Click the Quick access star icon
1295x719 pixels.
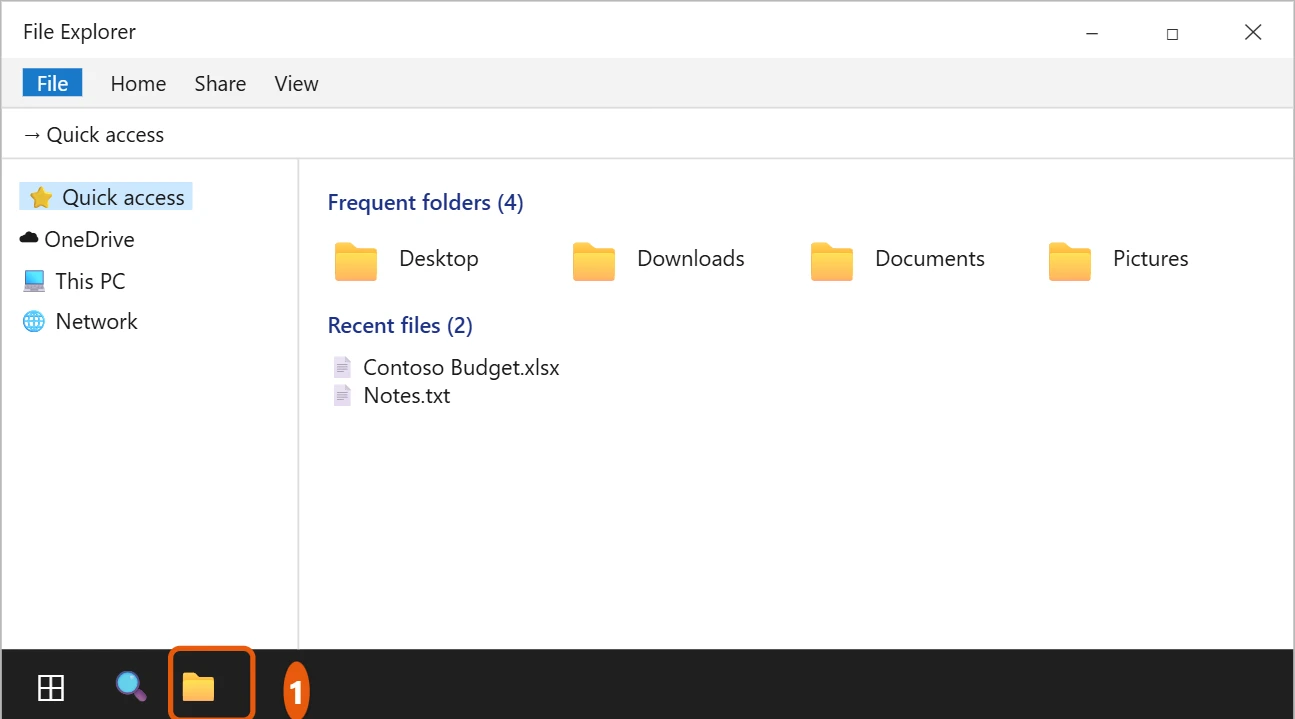(x=41, y=198)
